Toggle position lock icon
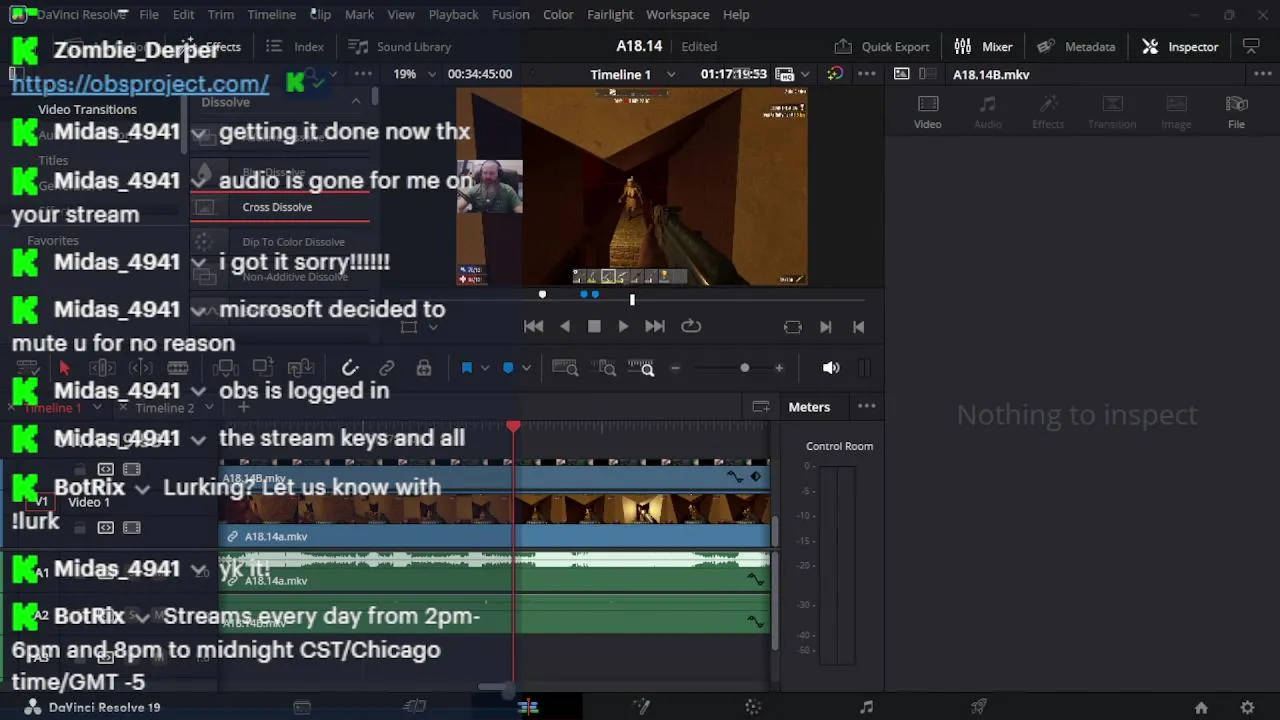1280x720 pixels. pyautogui.click(x=424, y=368)
